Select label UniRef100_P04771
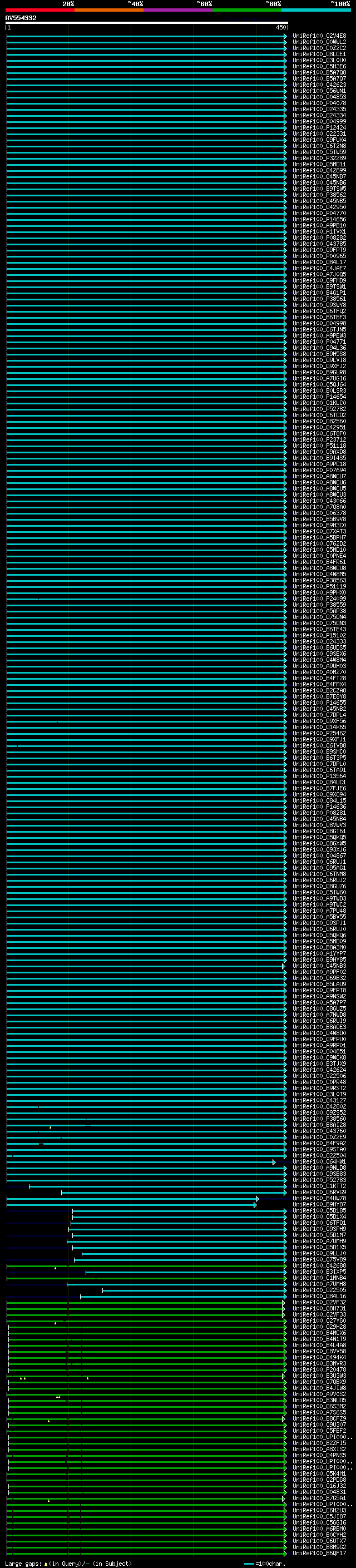This screenshot has width=356, height=1568. (x=319, y=342)
